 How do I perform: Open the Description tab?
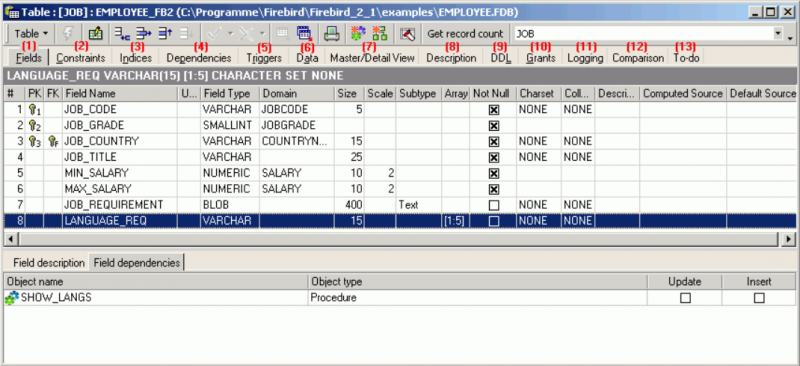(x=452, y=58)
